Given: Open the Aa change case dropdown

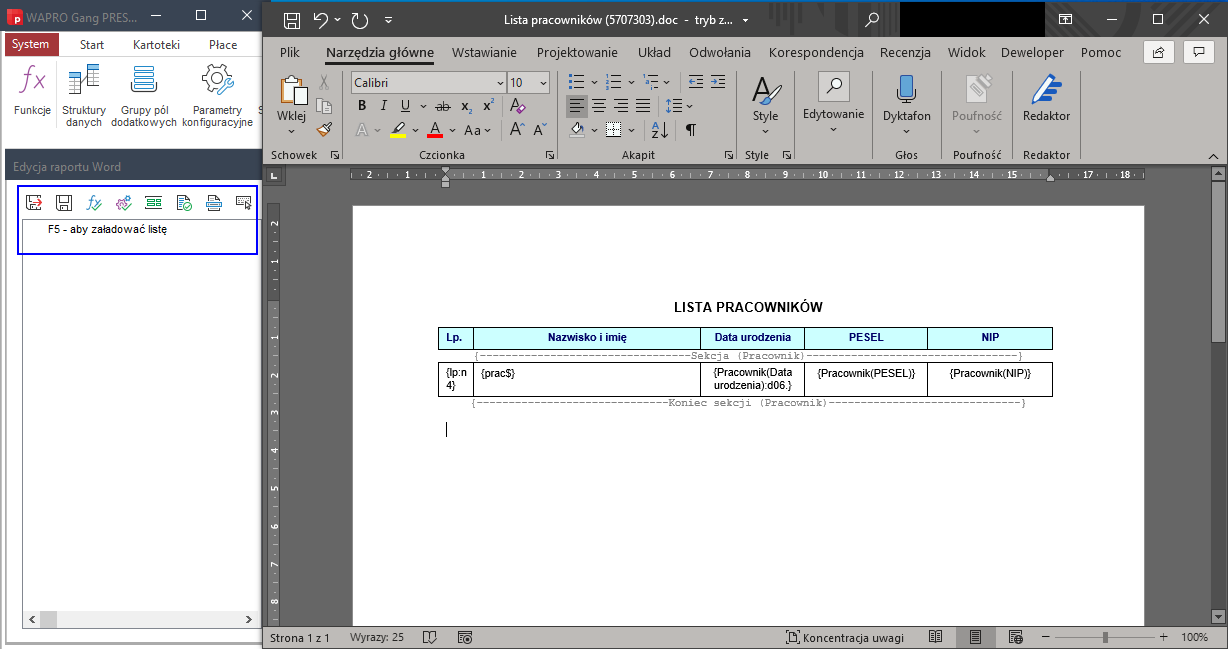Looking at the screenshot, I should [478, 130].
